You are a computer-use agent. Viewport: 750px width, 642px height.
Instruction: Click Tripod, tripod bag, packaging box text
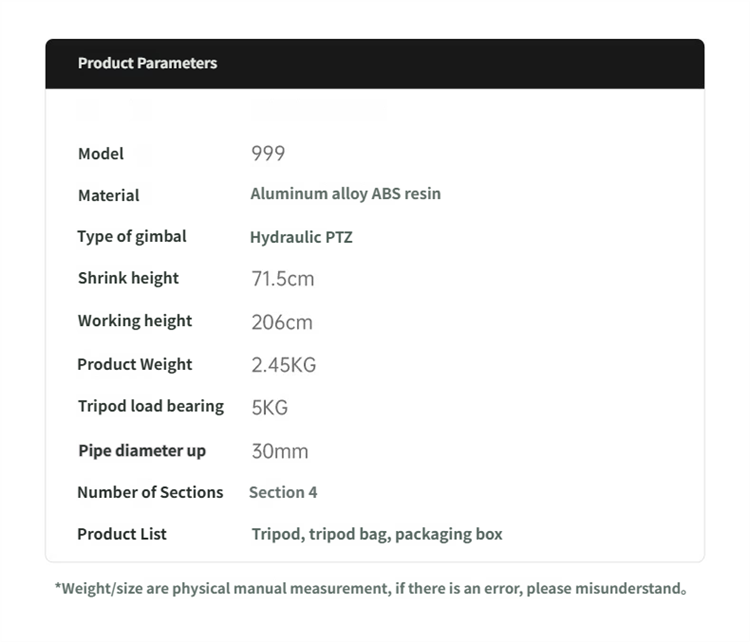pos(377,534)
